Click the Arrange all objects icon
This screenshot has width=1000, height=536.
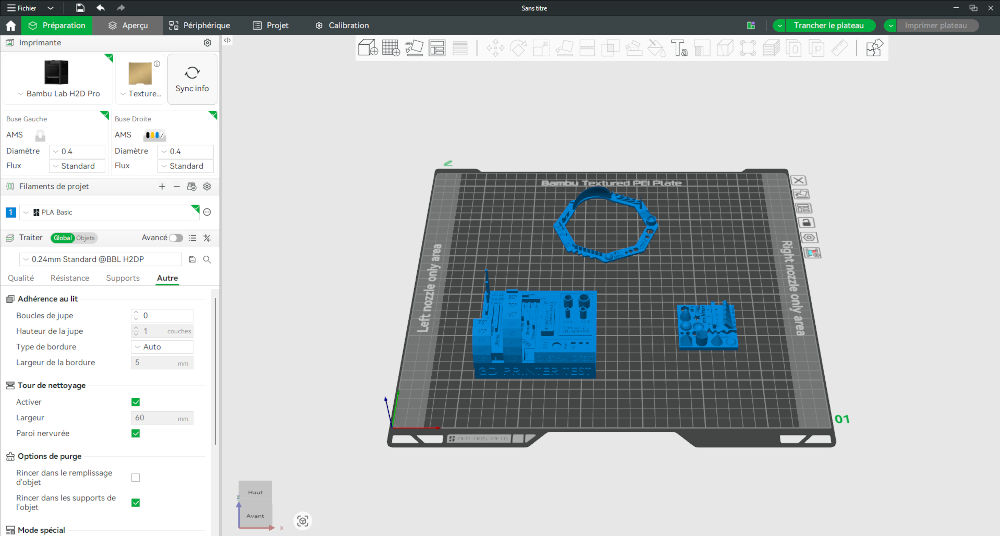(437, 48)
